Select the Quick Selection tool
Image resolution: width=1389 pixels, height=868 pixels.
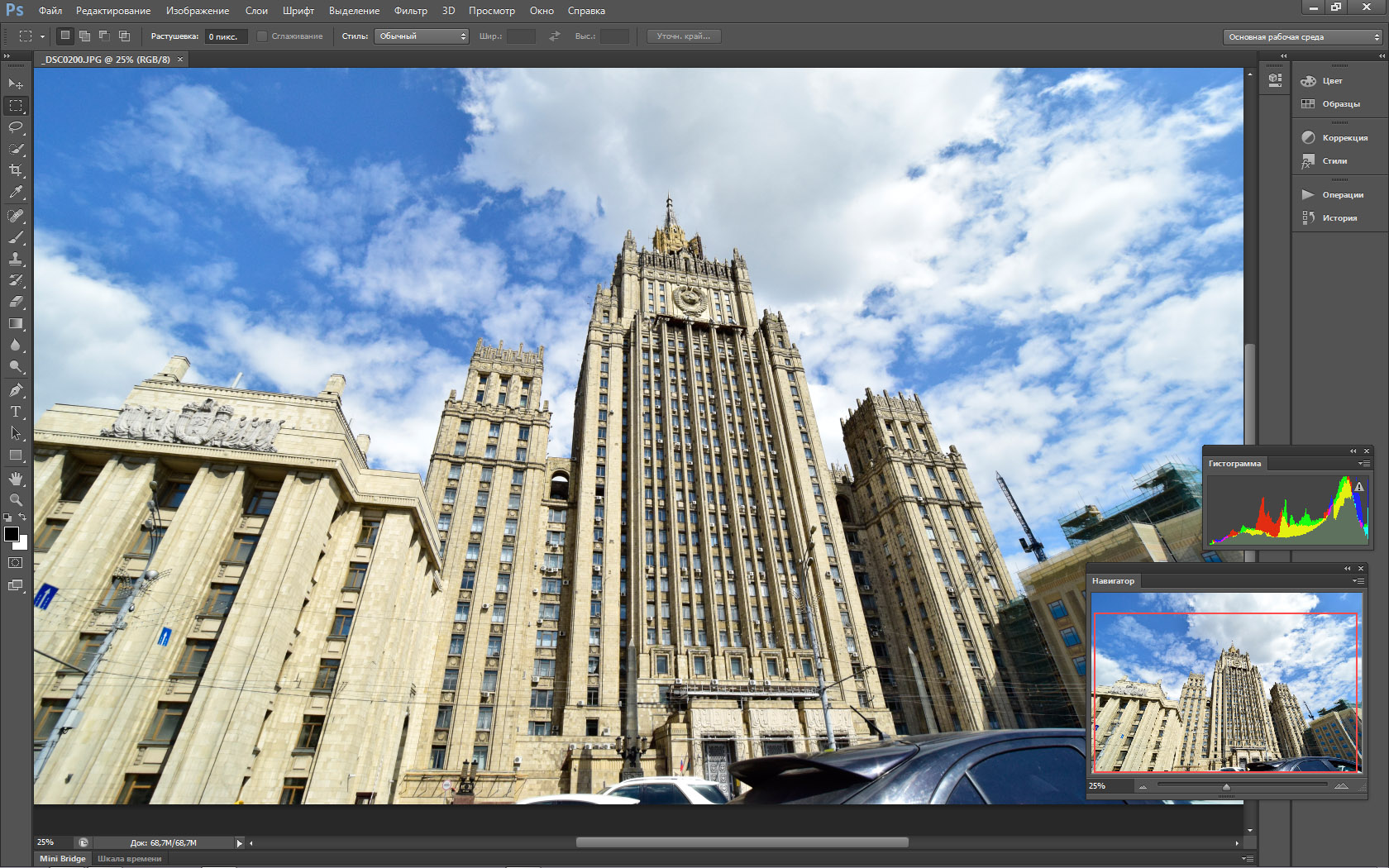point(16,149)
